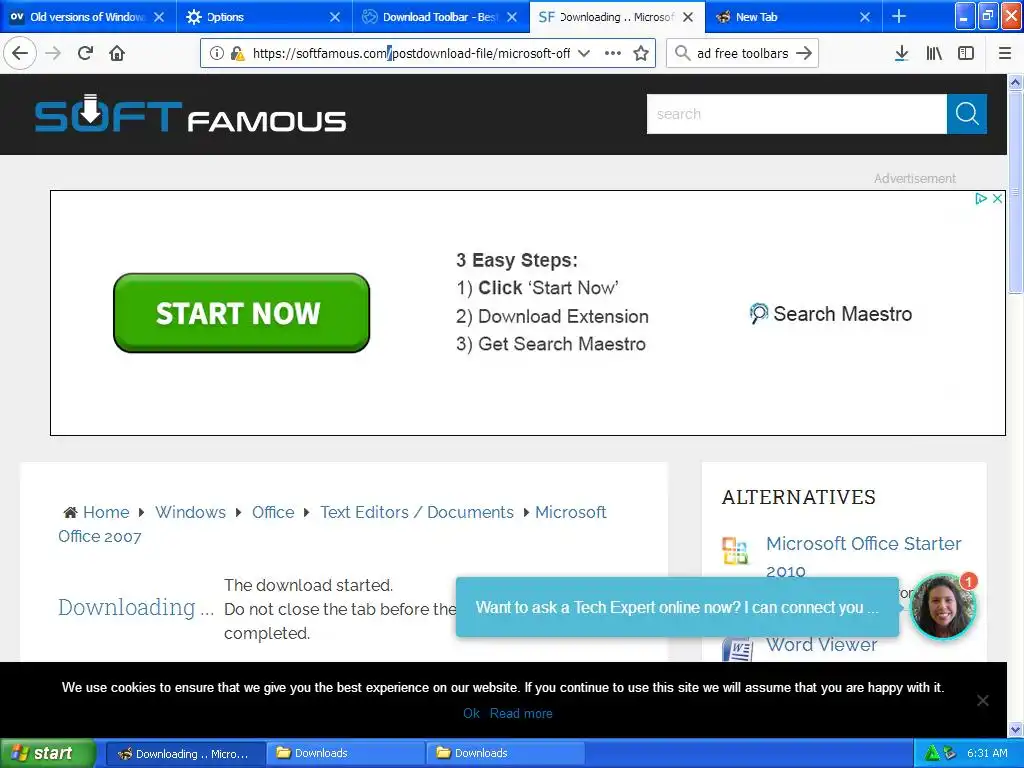The height and width of the screenshot is (768, 1024).
Task: Open a new tab with plus button
Action: [x=899, y=16]
